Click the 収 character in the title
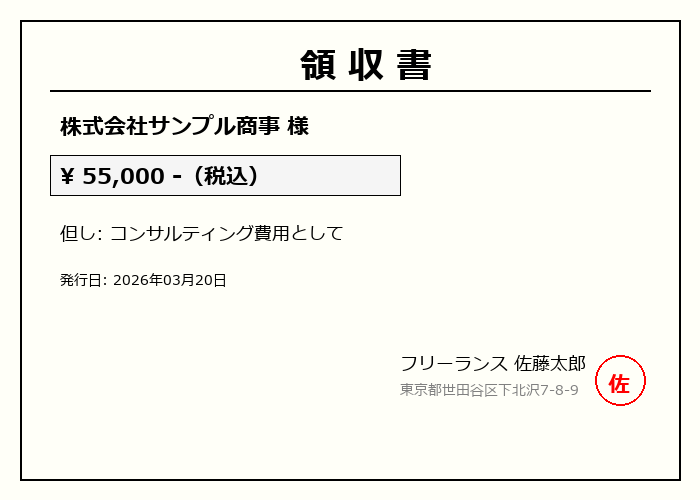 [366, 64]
